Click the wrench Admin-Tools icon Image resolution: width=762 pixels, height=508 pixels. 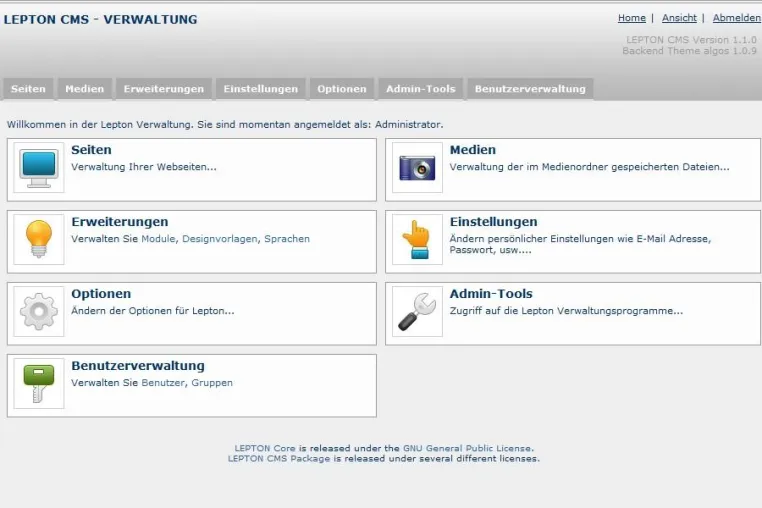click(x=417, y=311)
